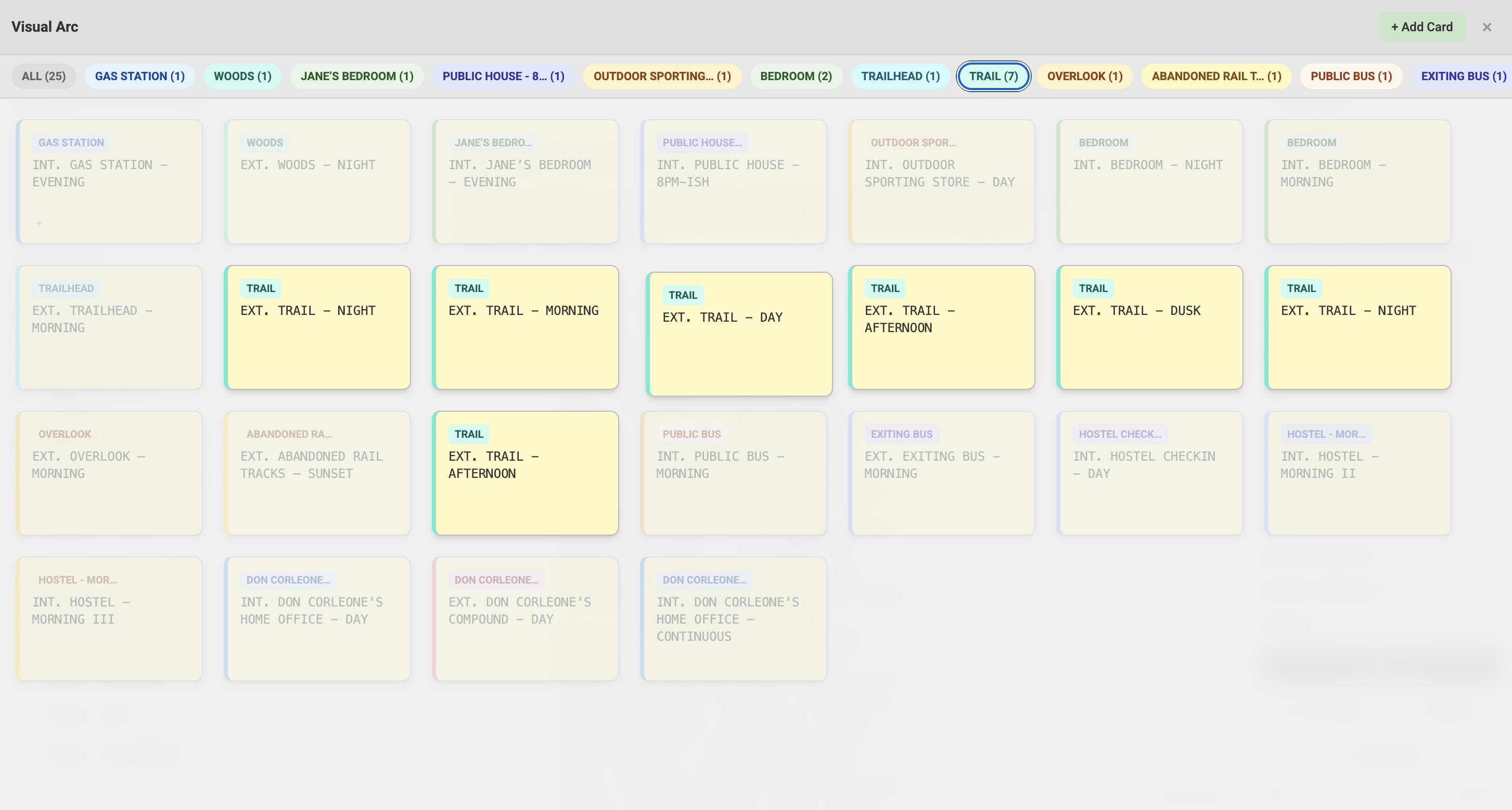The width and height of the screenshot is (1512, 810).
Task: Toggle the active TRAIL (7) filter
Action: 993,77
